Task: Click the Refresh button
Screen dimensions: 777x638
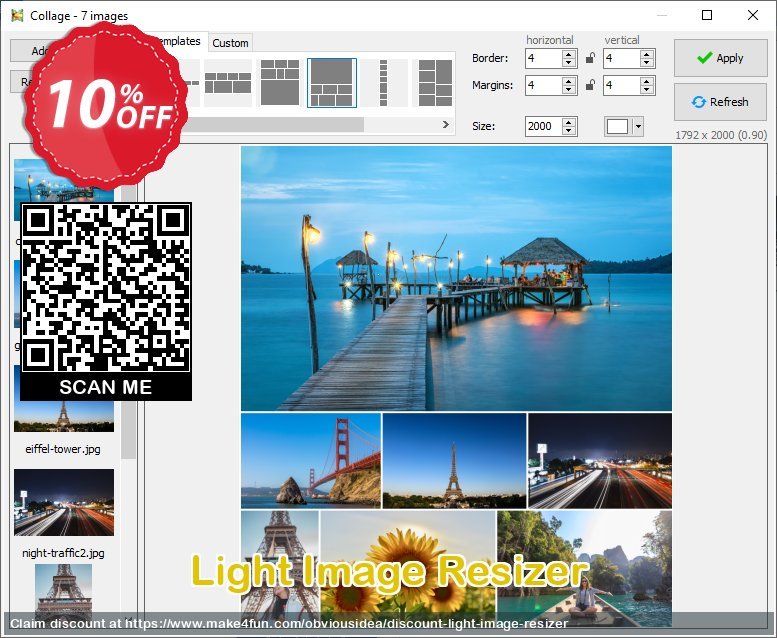Action: coord(721,102)
